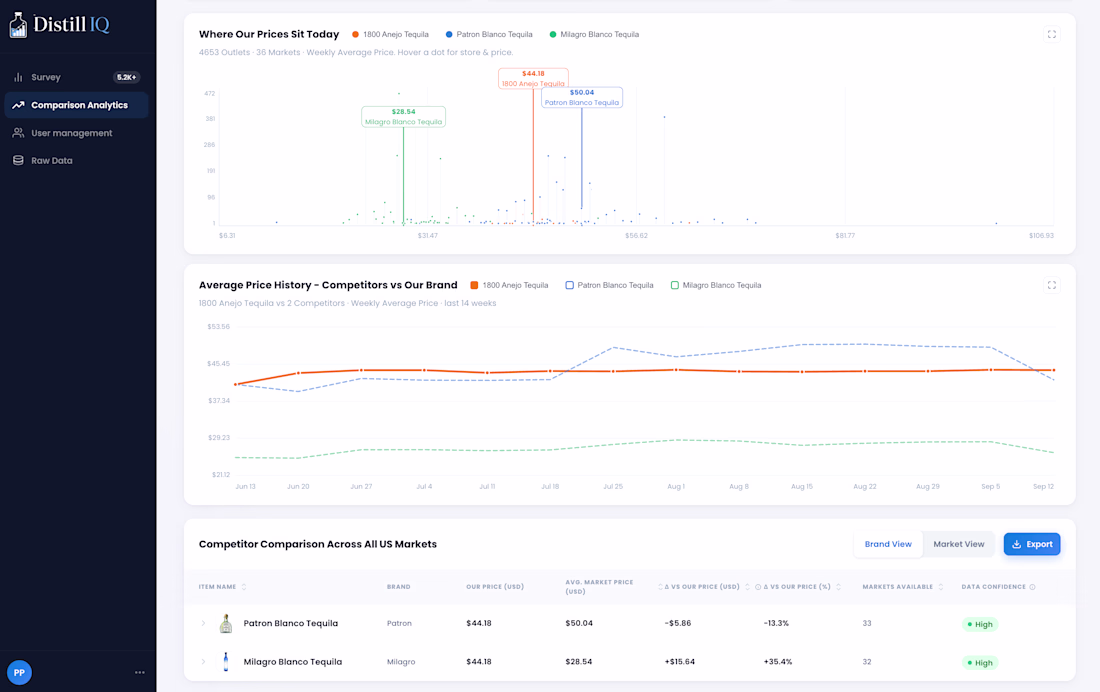Open the Raw Data section
Screen dimensions: 1100x692
click(x=76, y=161)
